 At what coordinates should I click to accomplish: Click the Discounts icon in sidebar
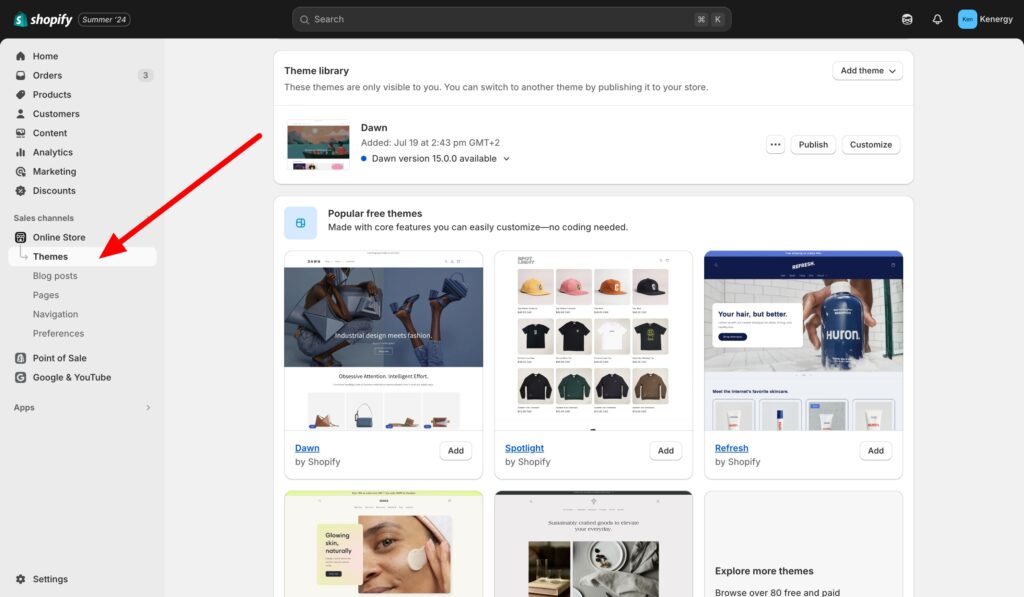pos(20,191)
